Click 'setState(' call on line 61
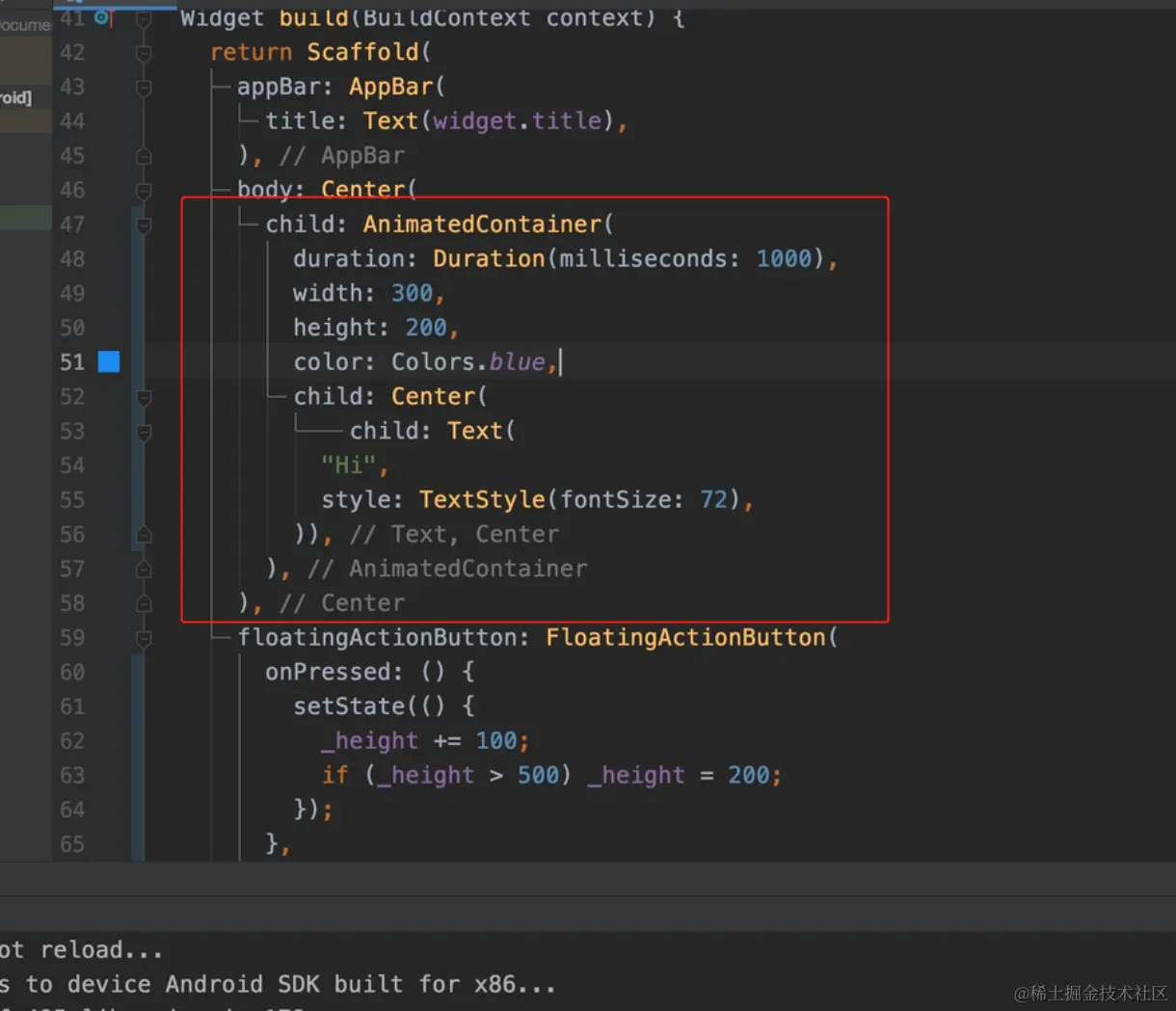 (x=355, y=706)
